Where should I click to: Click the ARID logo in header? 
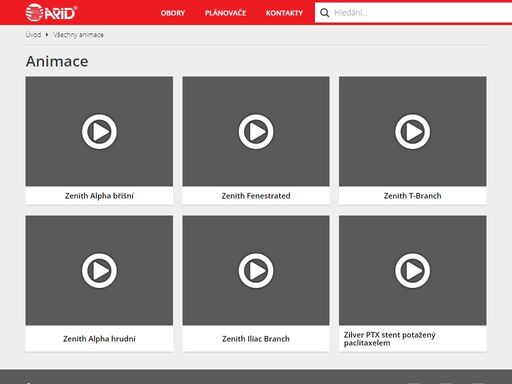tap(51, 13)
